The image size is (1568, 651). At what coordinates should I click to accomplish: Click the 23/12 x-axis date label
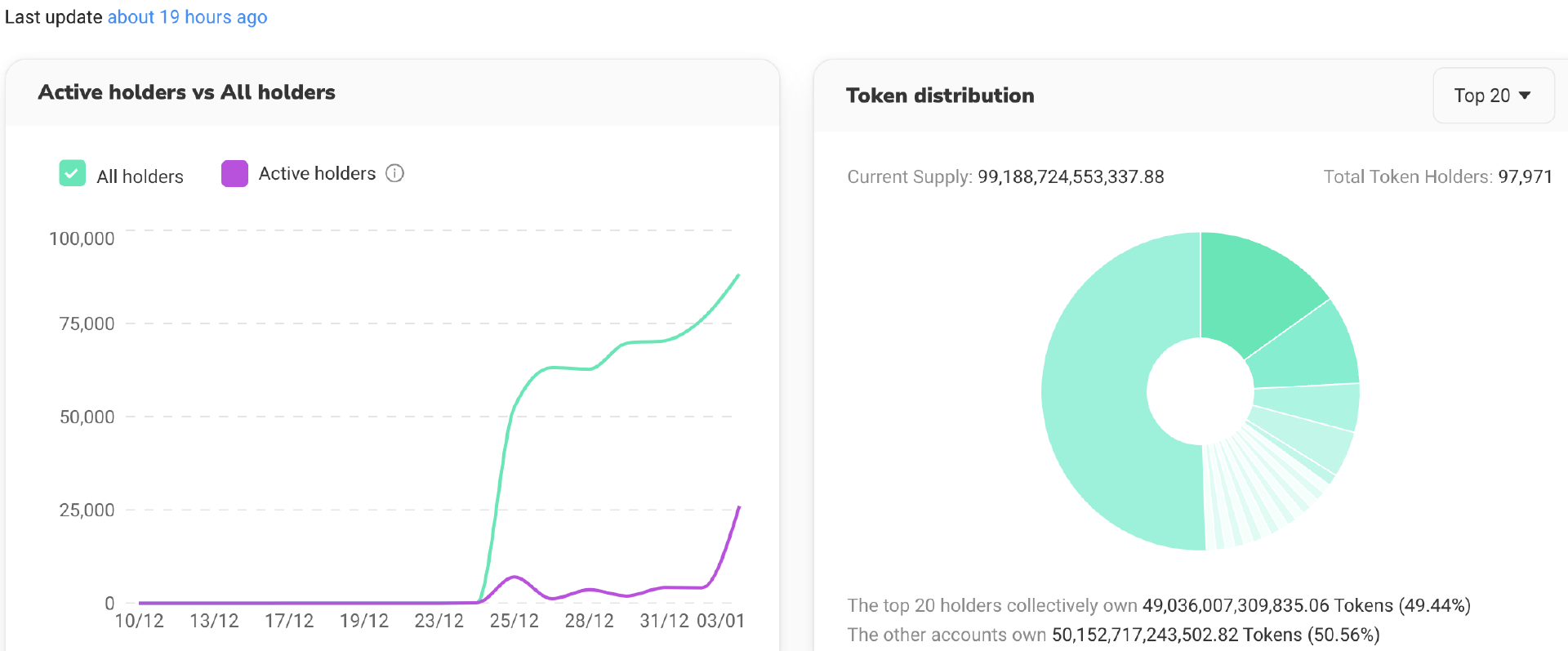click(439, 621)
